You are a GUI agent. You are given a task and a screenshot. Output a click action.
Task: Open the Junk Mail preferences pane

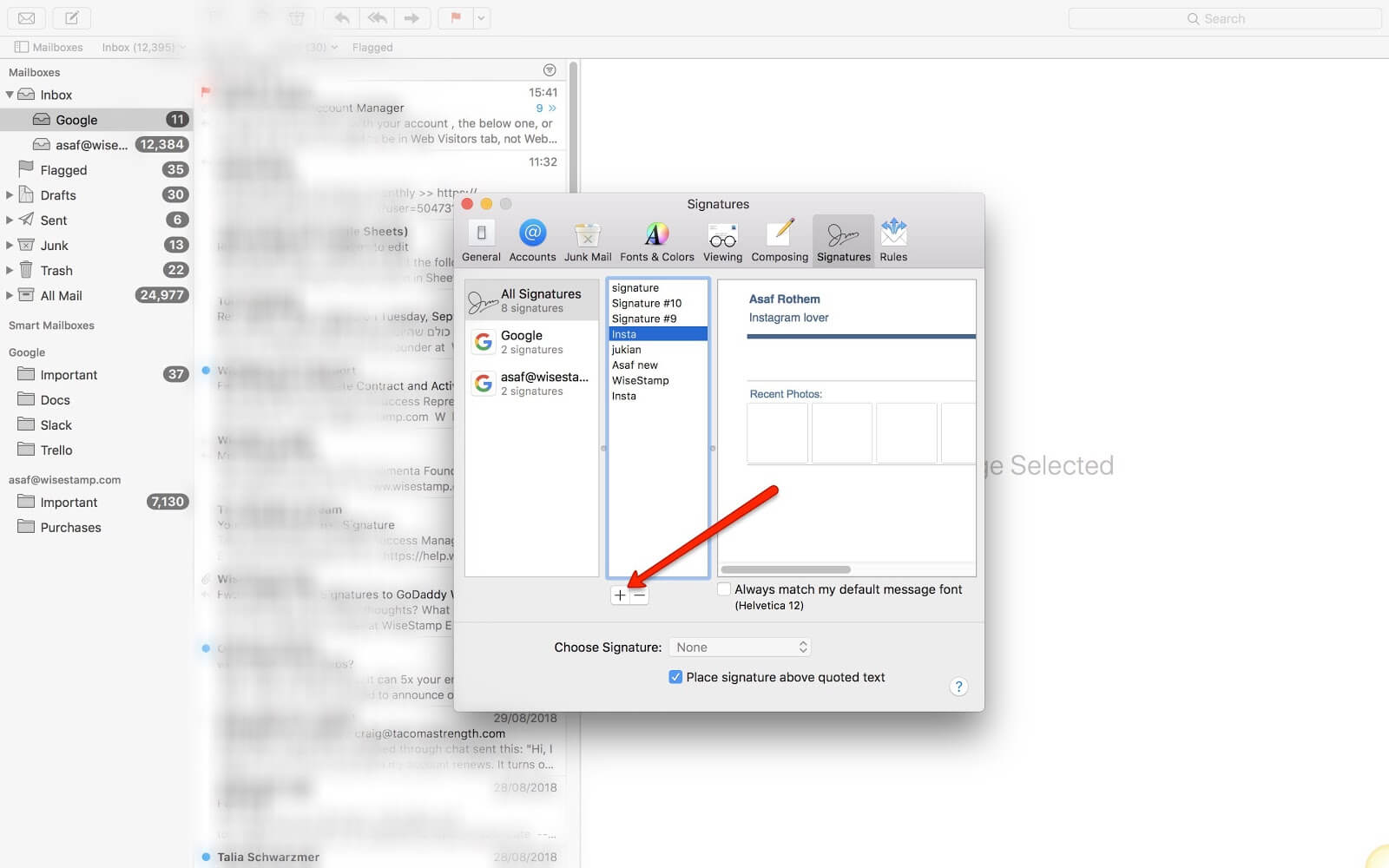pyautogui.click(x=587, y=240)
